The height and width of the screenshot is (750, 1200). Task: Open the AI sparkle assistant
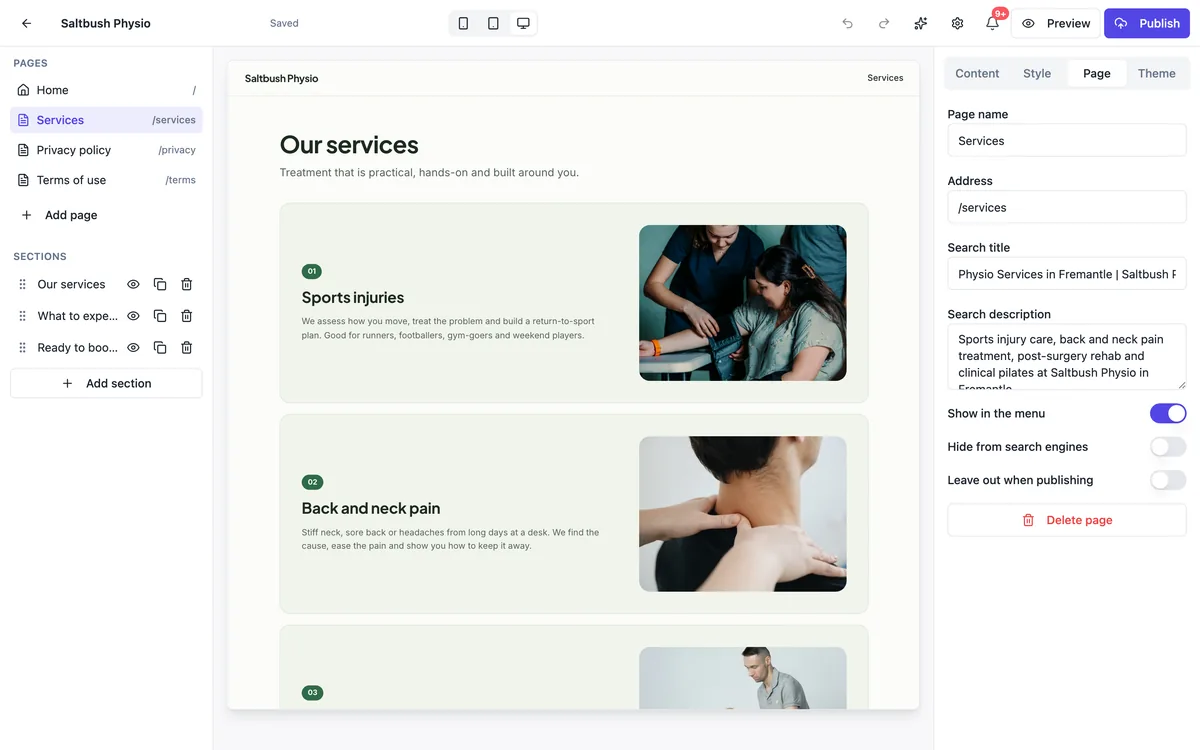[921, 23]
